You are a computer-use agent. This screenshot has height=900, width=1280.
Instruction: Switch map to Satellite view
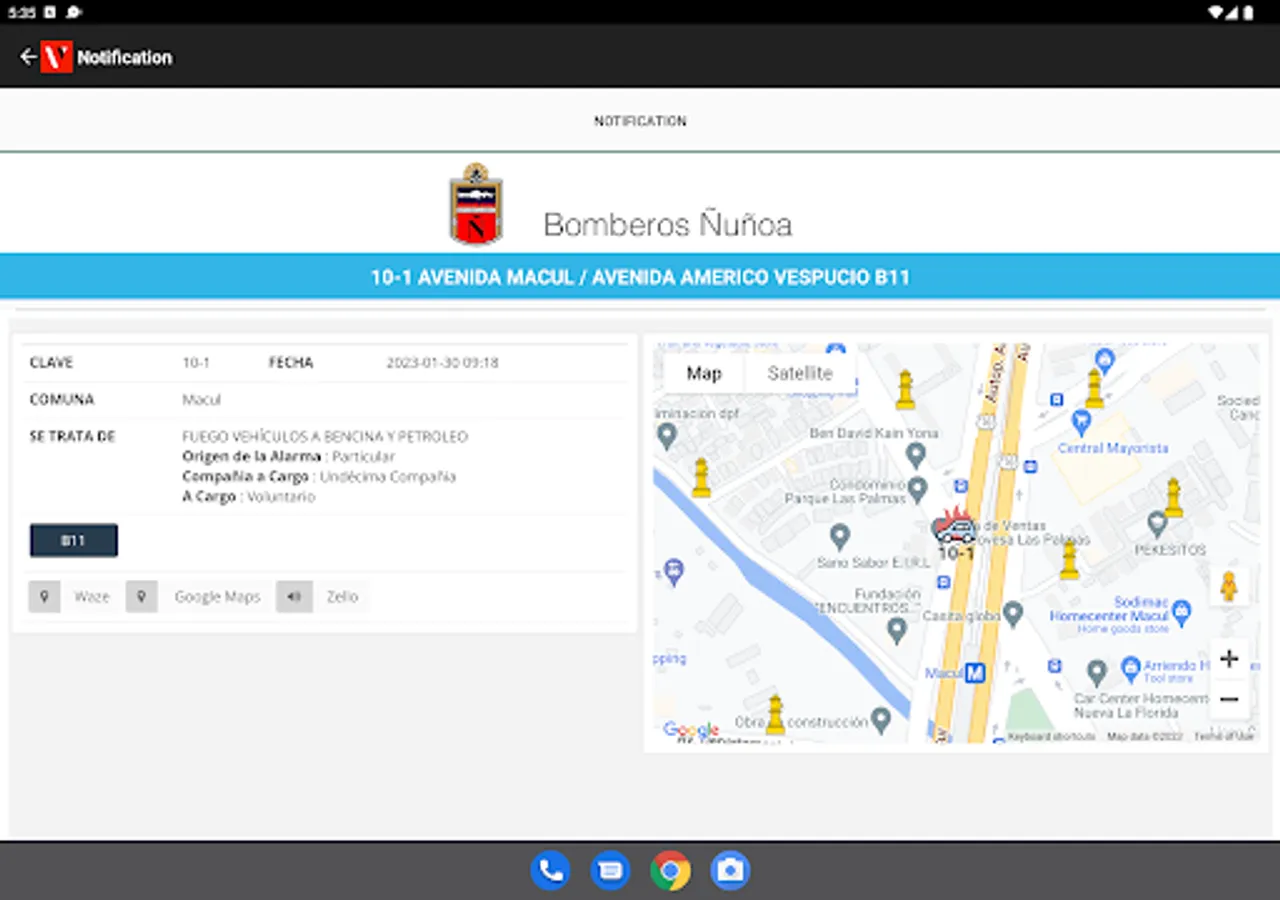(800, 373)
